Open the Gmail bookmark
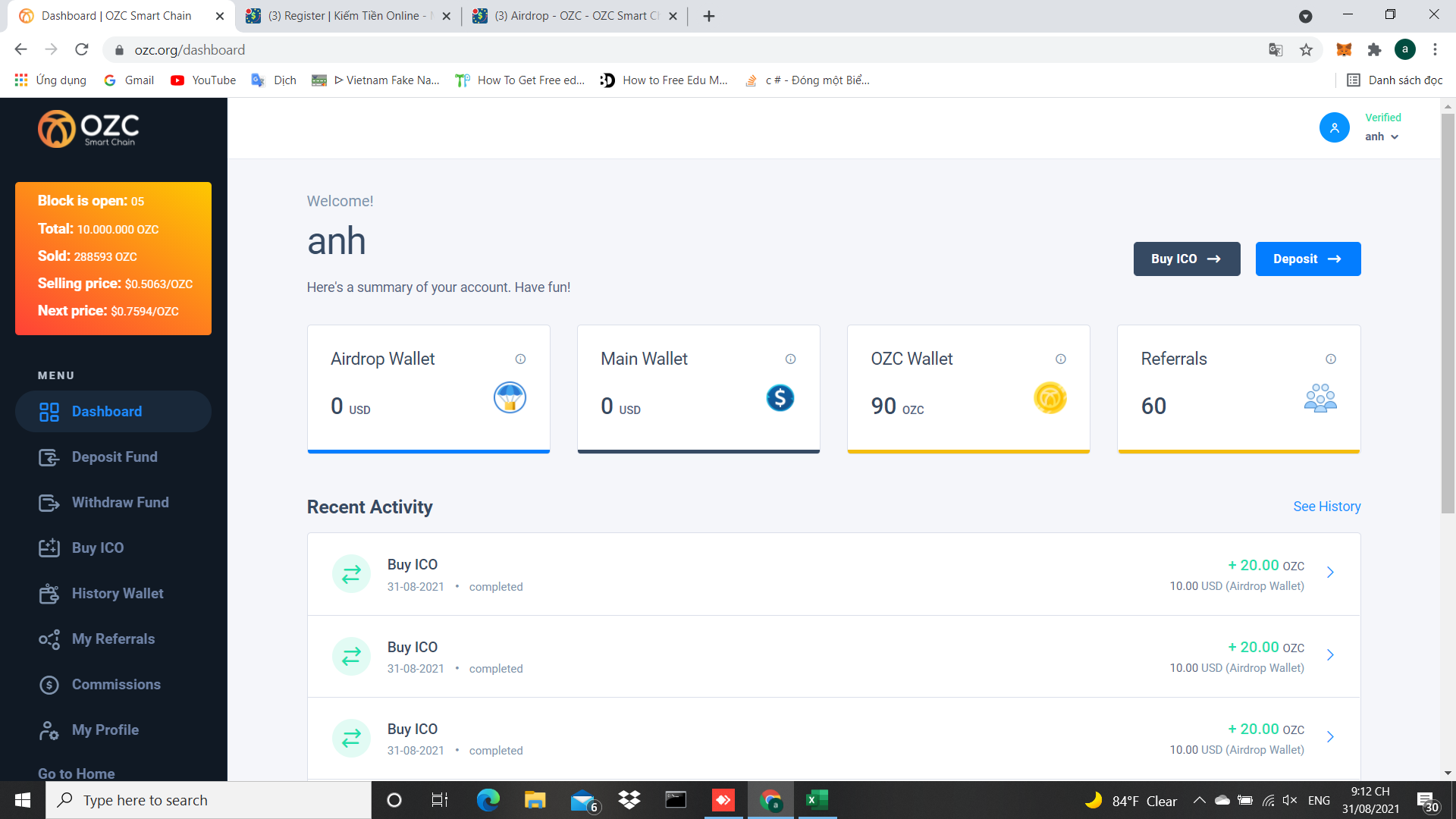Image resolution: width=1456 pixels, height=819 pixels. tap(129, 80)
